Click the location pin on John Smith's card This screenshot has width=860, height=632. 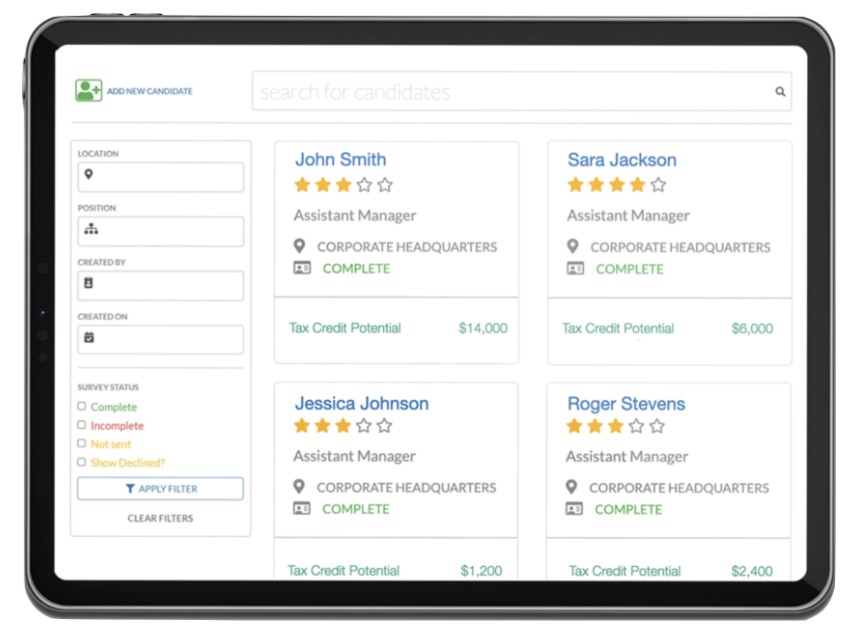[299, 246]
